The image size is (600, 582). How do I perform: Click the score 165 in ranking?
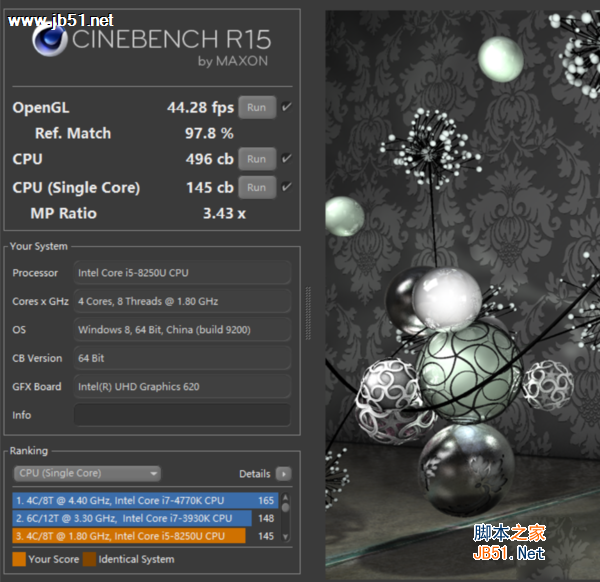[x=266, y=500]
